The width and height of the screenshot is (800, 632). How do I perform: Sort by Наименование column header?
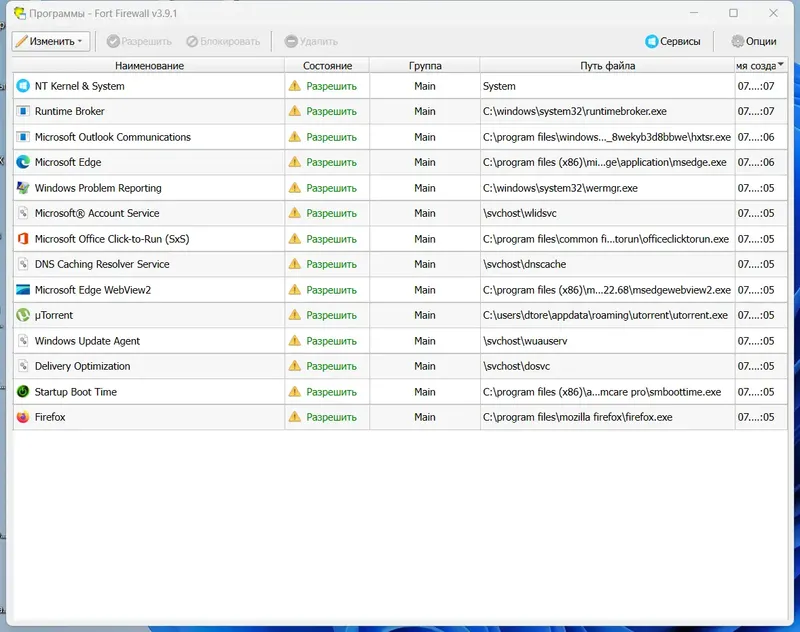coord(149,65)
